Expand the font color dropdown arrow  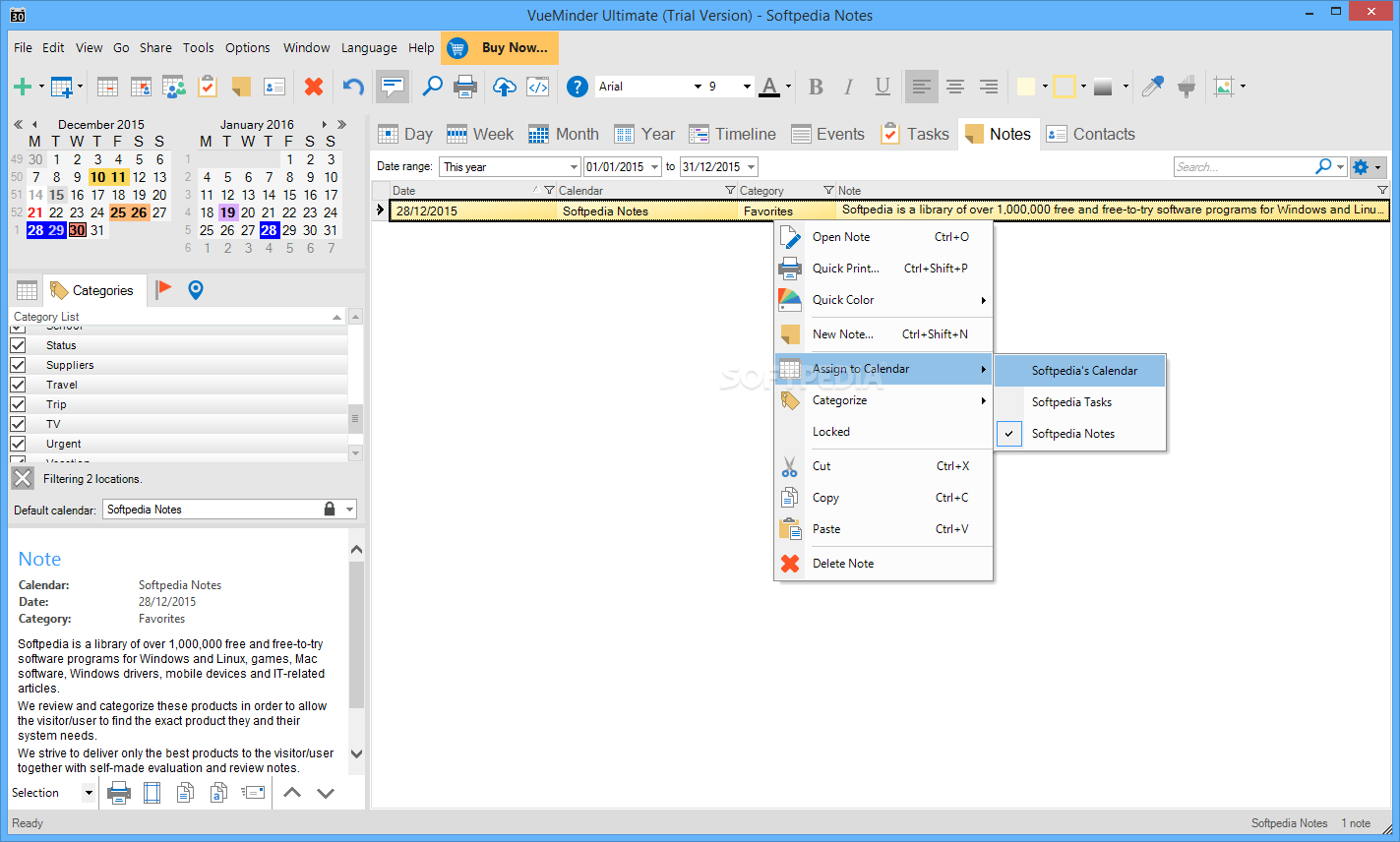(788, 87)
